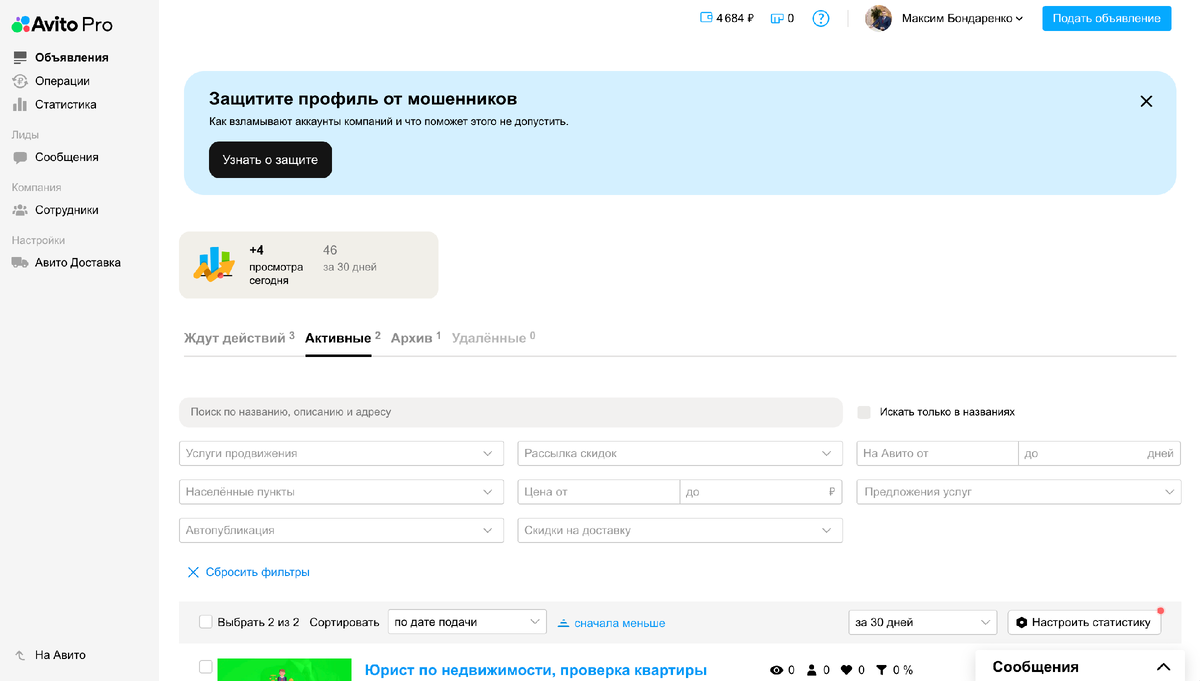Screen dimensions: 1200x681
Task: Click the Статистика bar chart icon
Action: pyautogui.click(x=20, y=104)
